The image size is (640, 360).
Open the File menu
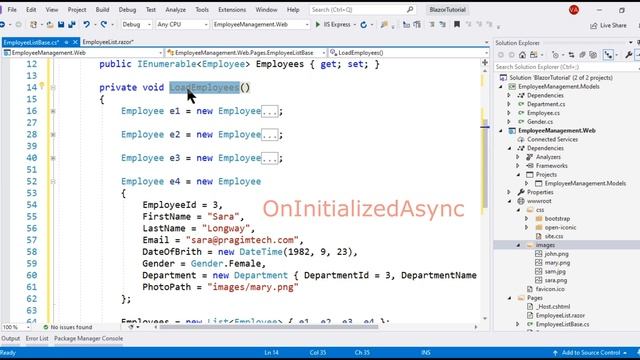[12, 9]
